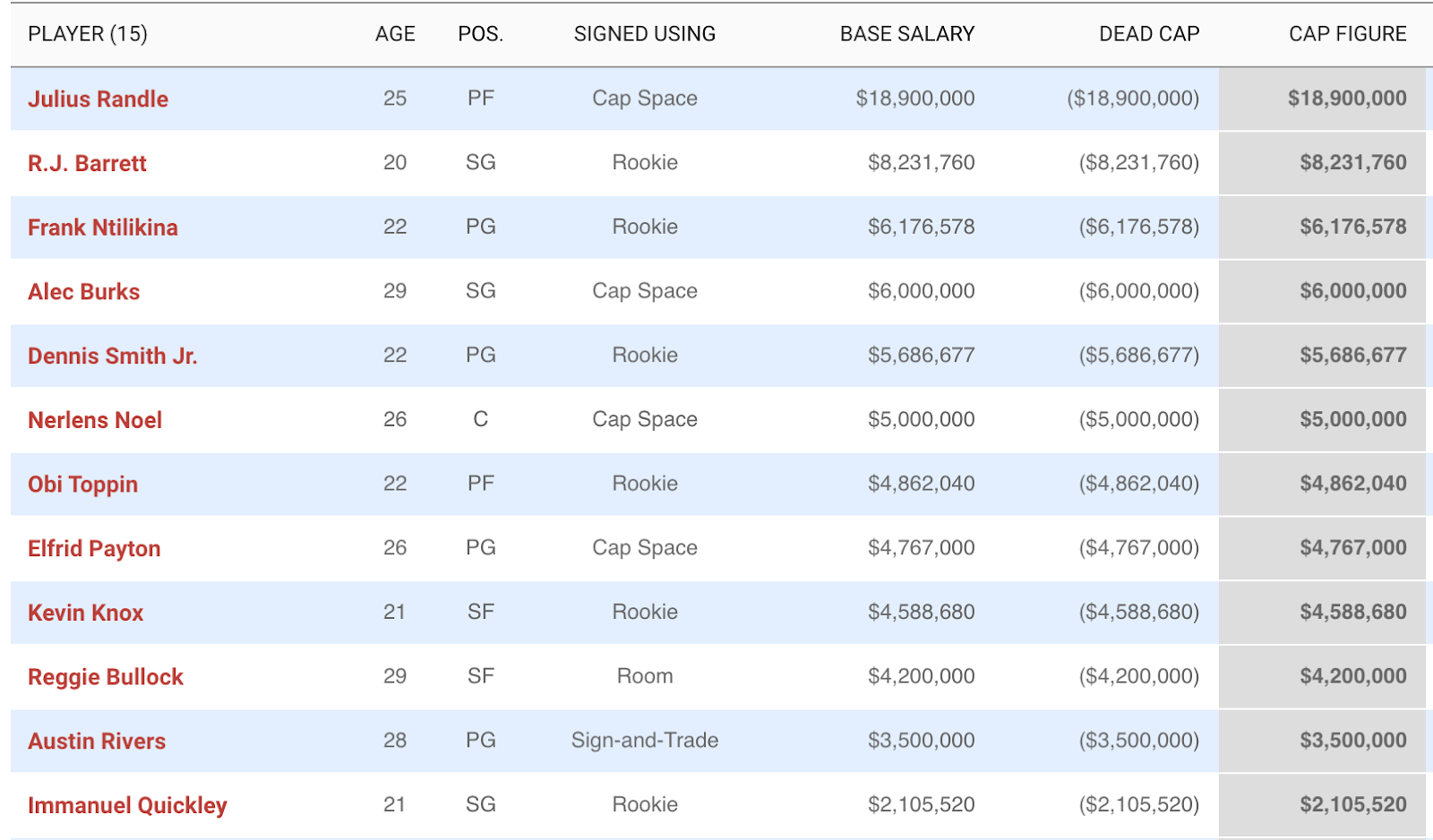Sort by CAP FIGURE column header
Screen dimensions: 1433x840
(1348, 34)
